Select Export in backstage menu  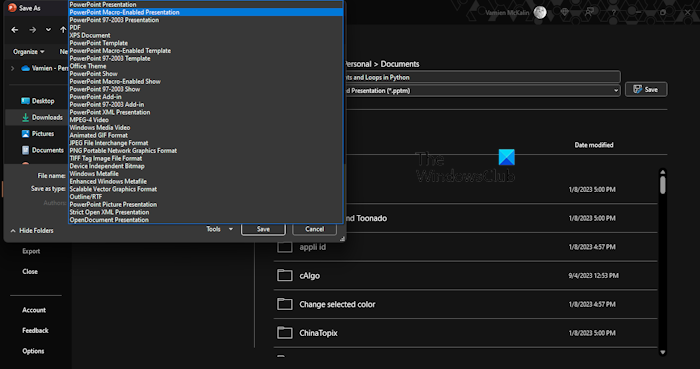(x=31, y=251)
